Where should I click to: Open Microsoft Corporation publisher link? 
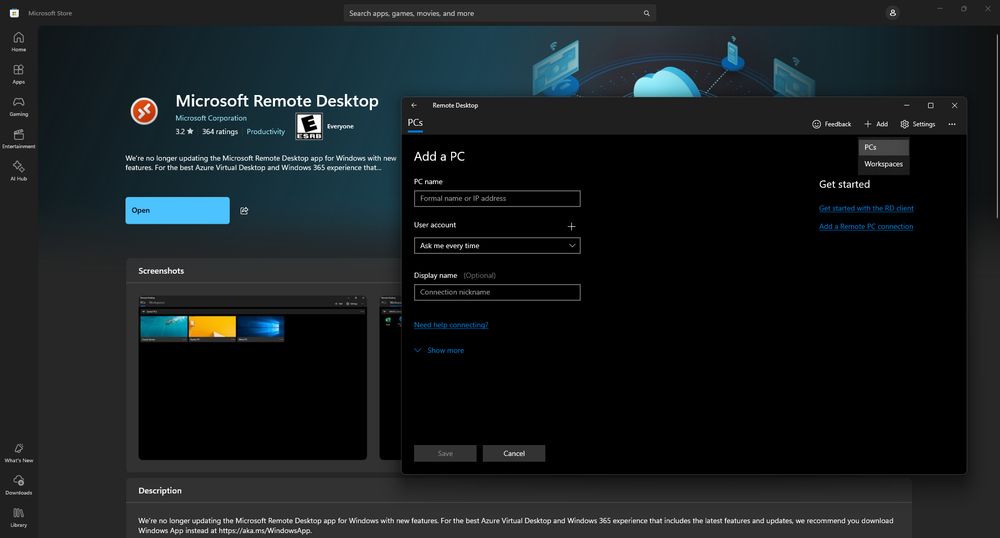point(211,118)
